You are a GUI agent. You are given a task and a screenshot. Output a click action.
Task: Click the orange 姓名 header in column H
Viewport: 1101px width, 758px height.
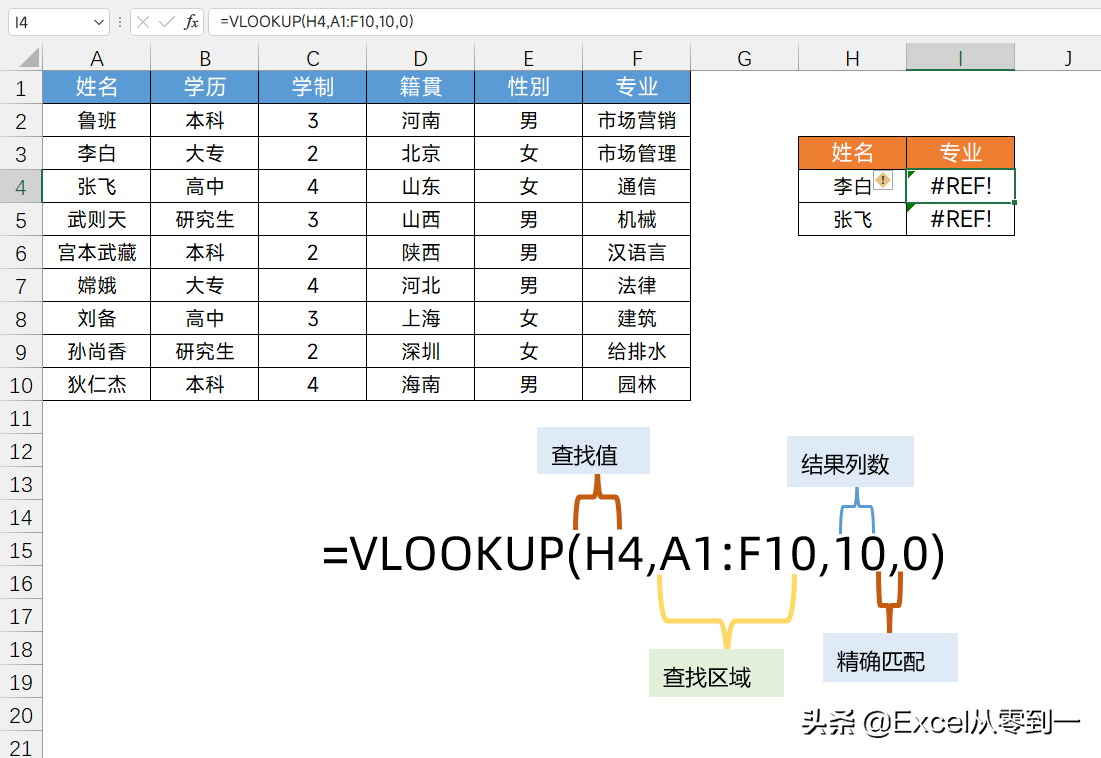(x=852, y=152)
